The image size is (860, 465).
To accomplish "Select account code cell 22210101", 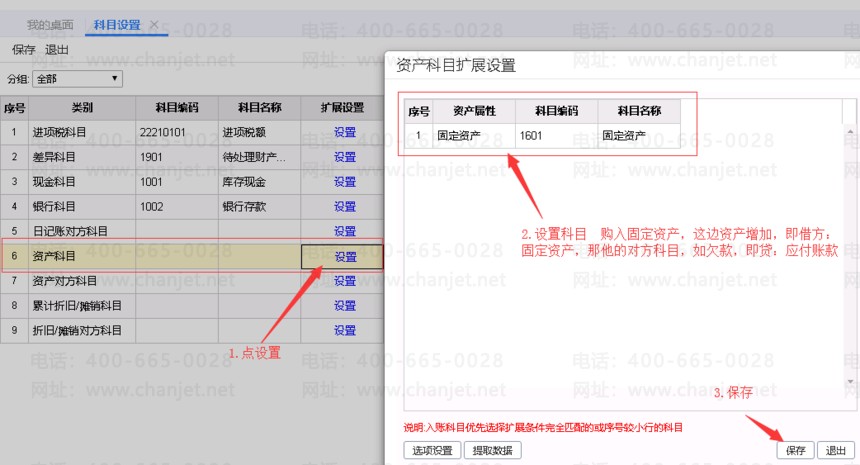I will [x=177, y=132].
